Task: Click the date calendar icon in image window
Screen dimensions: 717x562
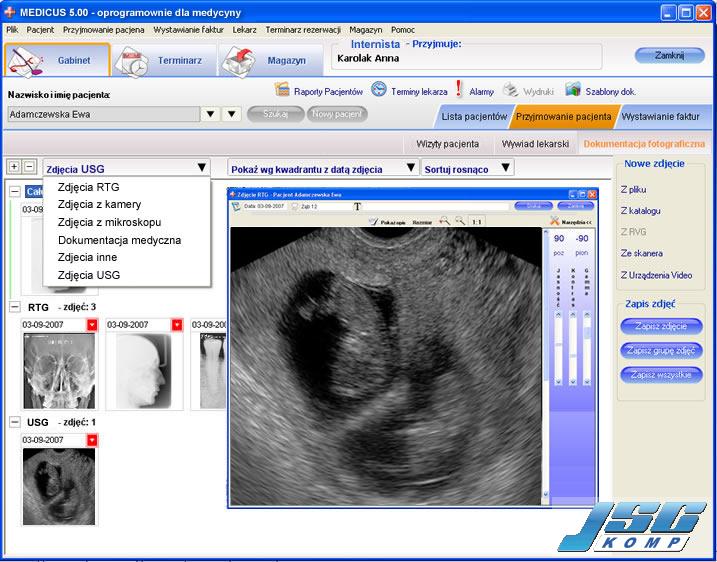Action: [236, 207]
